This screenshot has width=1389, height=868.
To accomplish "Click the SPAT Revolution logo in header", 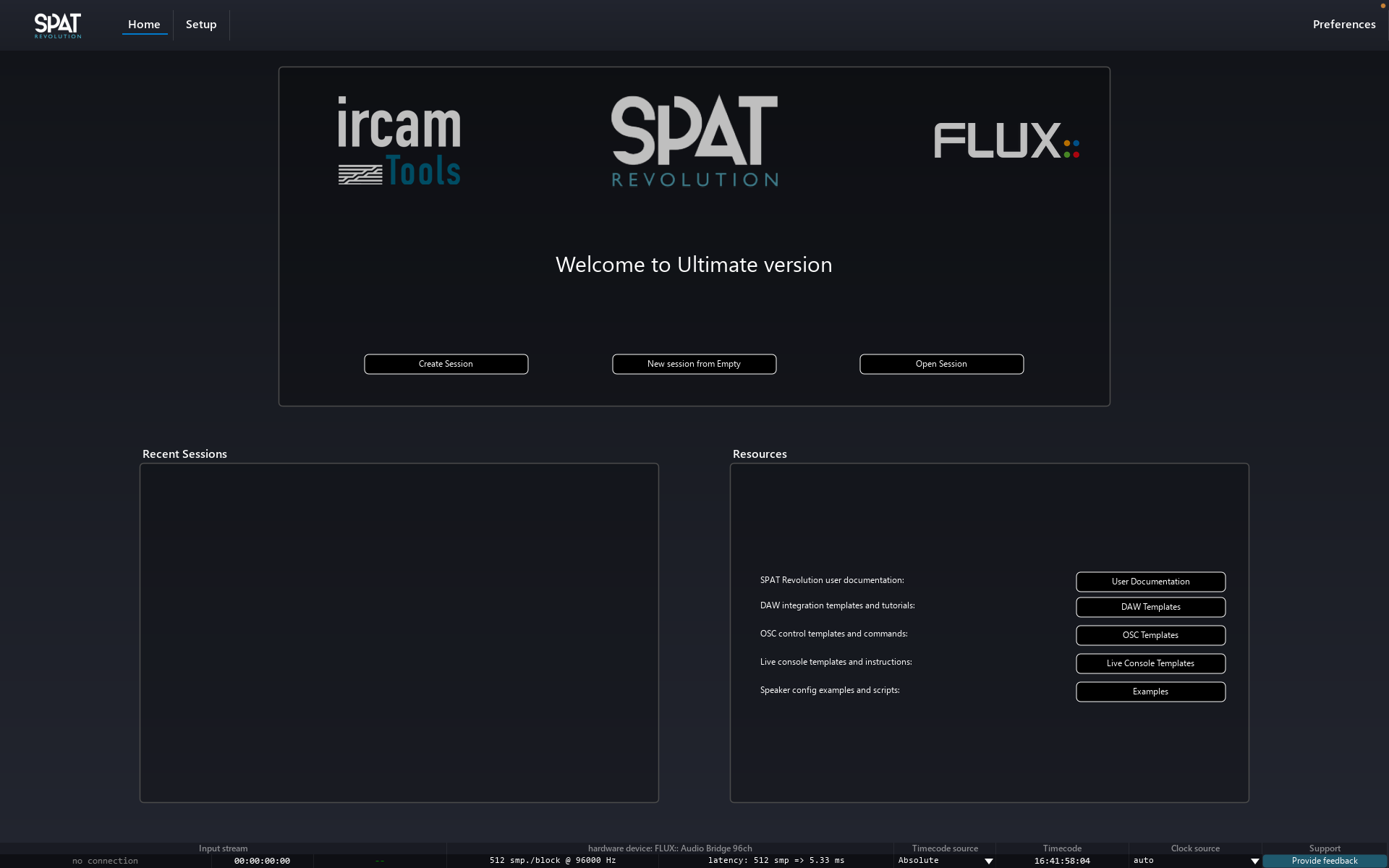I will (x=58, y=25).
